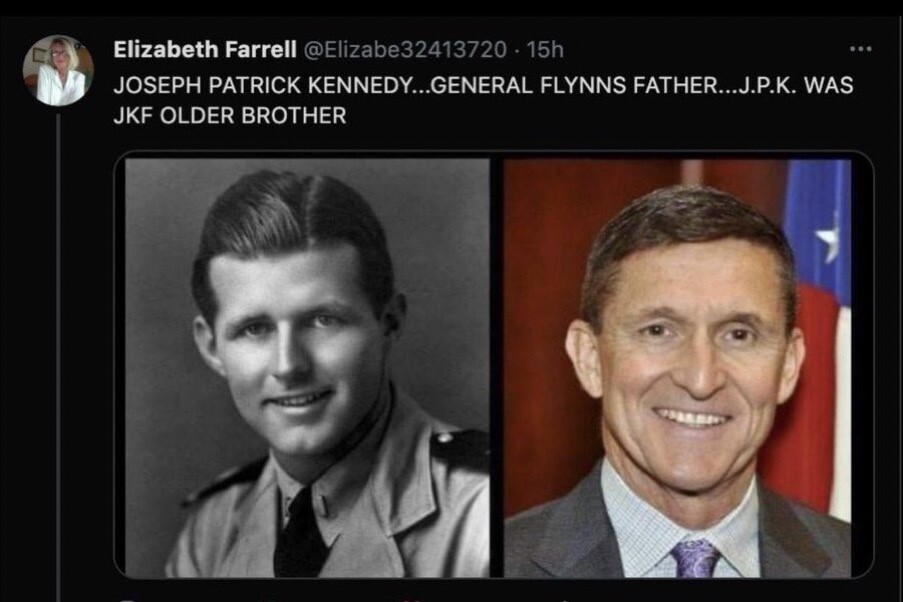Click the thread line below the avatar
This screenshot has width=903, height=602.
(58, 350)
